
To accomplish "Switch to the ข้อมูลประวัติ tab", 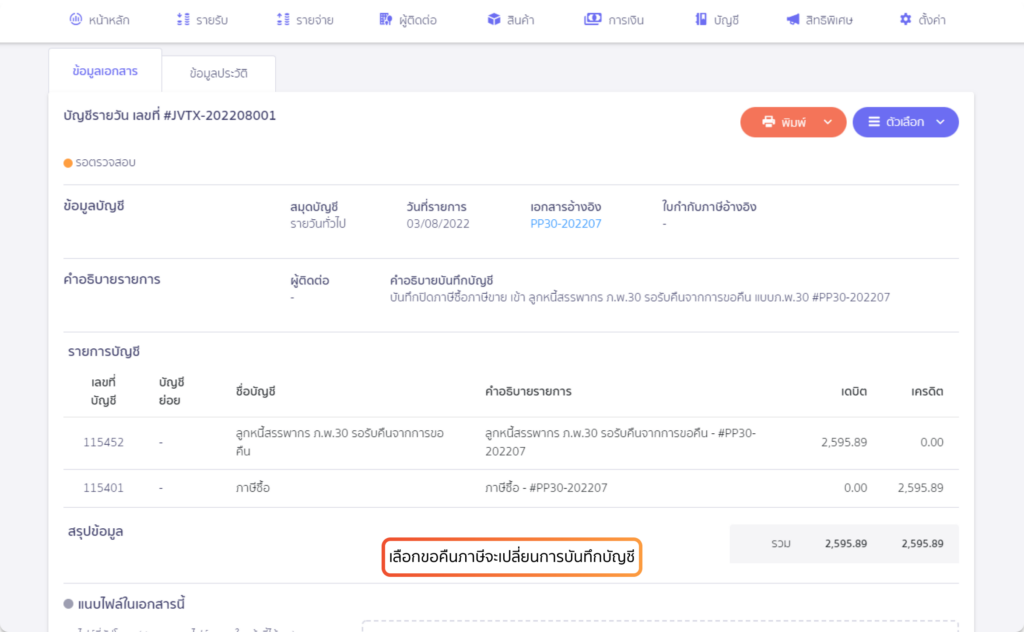I will point(219,74).
